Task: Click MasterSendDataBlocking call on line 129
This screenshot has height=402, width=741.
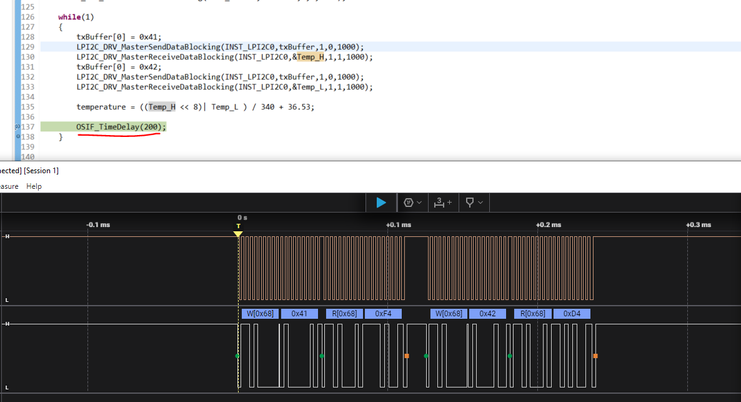Action: pyautogui.click(x=220, y=47)
